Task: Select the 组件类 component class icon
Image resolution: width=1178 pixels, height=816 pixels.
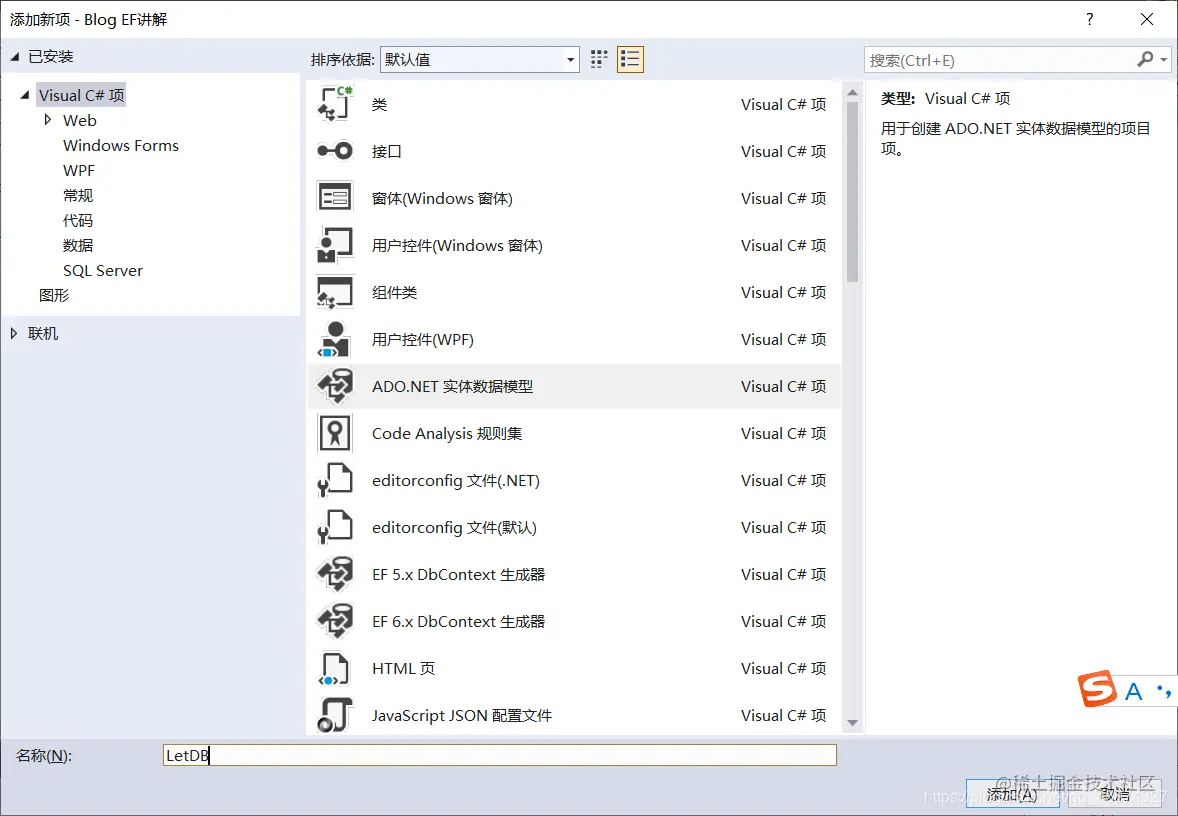Action: 335,292
